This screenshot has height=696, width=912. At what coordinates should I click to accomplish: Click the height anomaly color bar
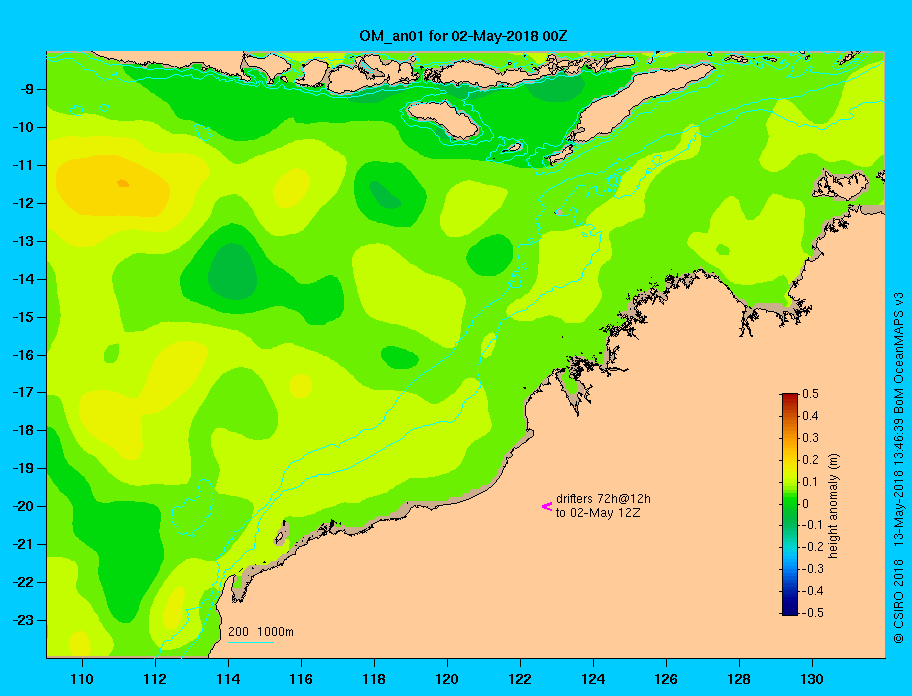click(790, 504)
